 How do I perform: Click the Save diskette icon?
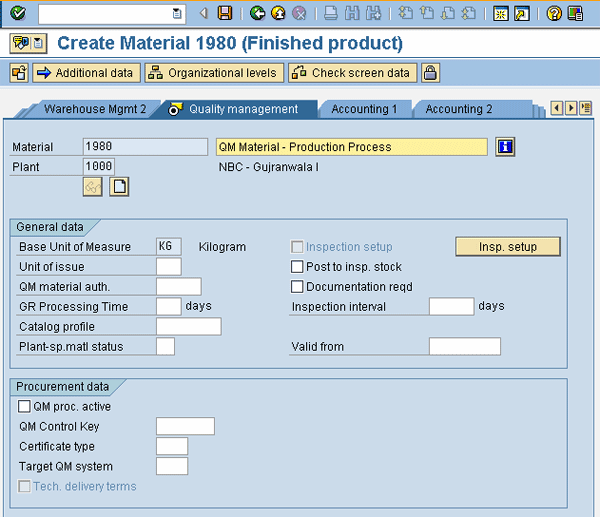(225, 13)
